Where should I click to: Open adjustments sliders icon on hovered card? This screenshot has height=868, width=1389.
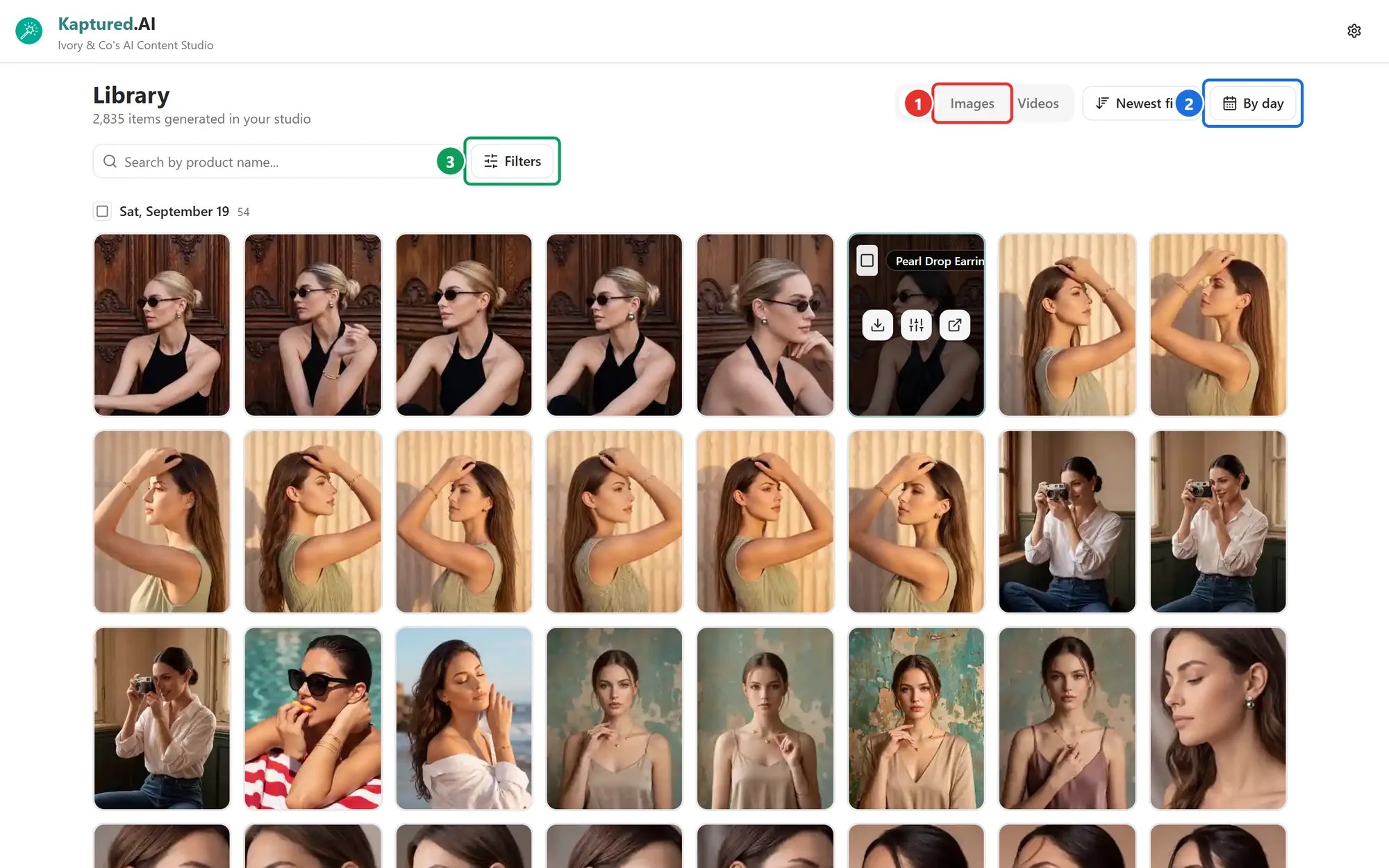click(x=916, y=325)
